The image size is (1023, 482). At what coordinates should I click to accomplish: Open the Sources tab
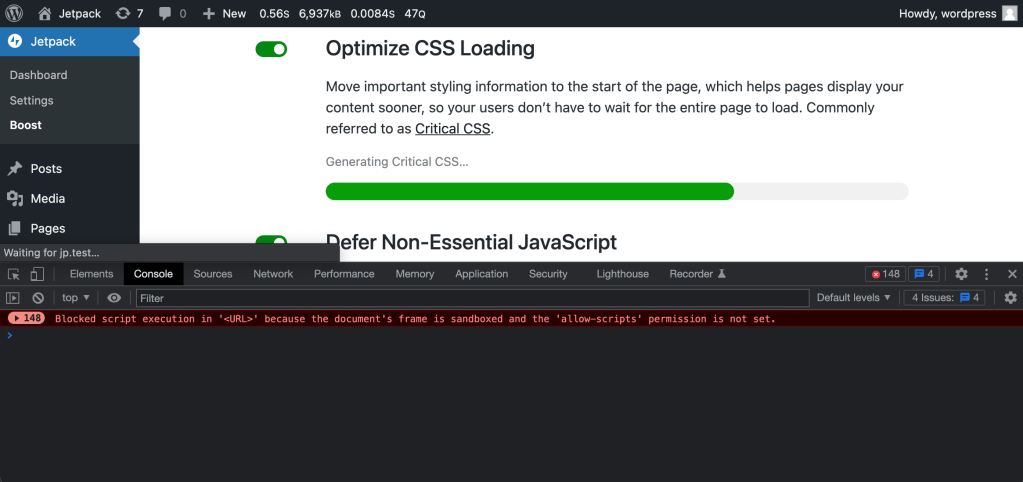pyautogui.click(x=213, y=274)
